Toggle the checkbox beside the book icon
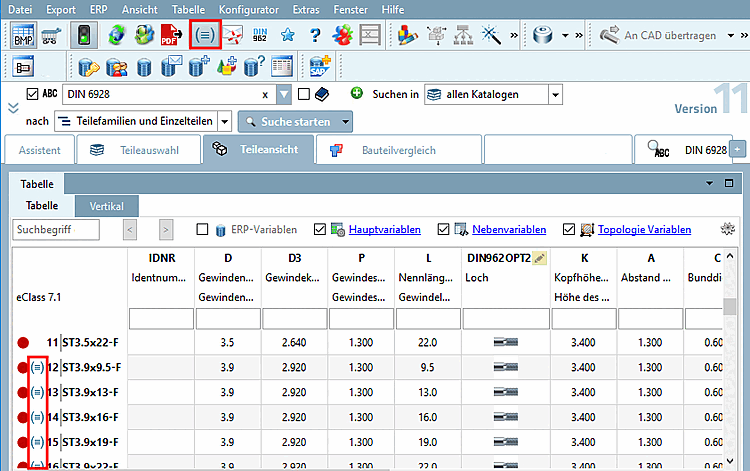This screenshot has height=471, width=750. pos(304,94)
